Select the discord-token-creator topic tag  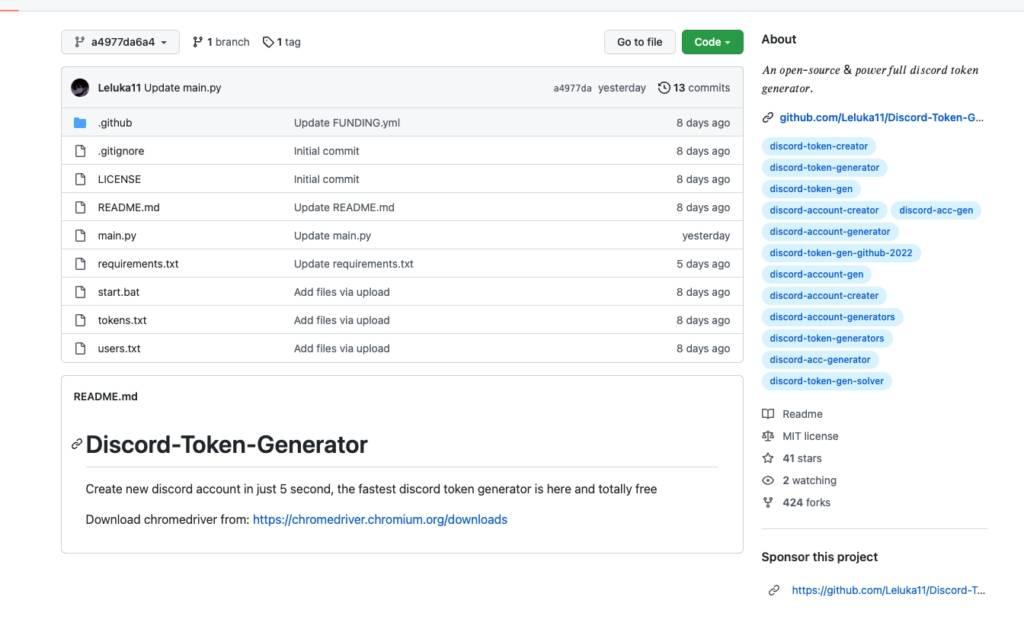pos(819,146)
